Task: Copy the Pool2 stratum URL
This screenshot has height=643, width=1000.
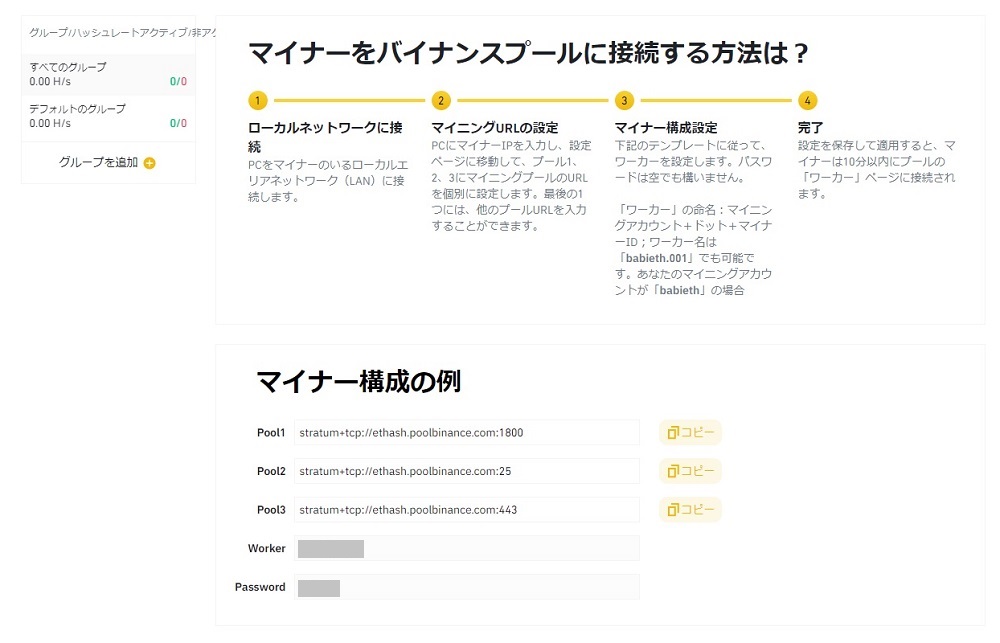Action: 690,471
